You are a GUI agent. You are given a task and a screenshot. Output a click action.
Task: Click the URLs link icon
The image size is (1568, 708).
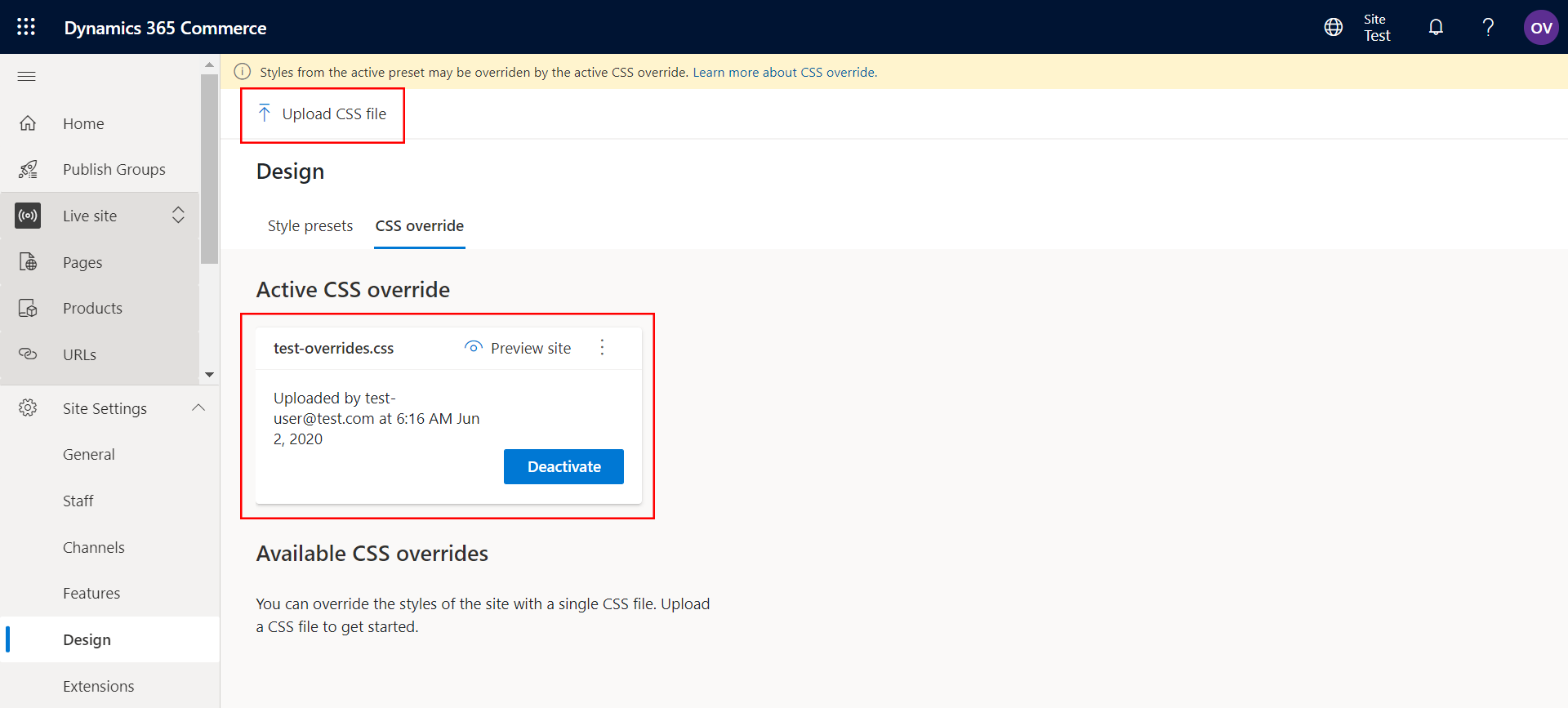(x=28, y=354)
